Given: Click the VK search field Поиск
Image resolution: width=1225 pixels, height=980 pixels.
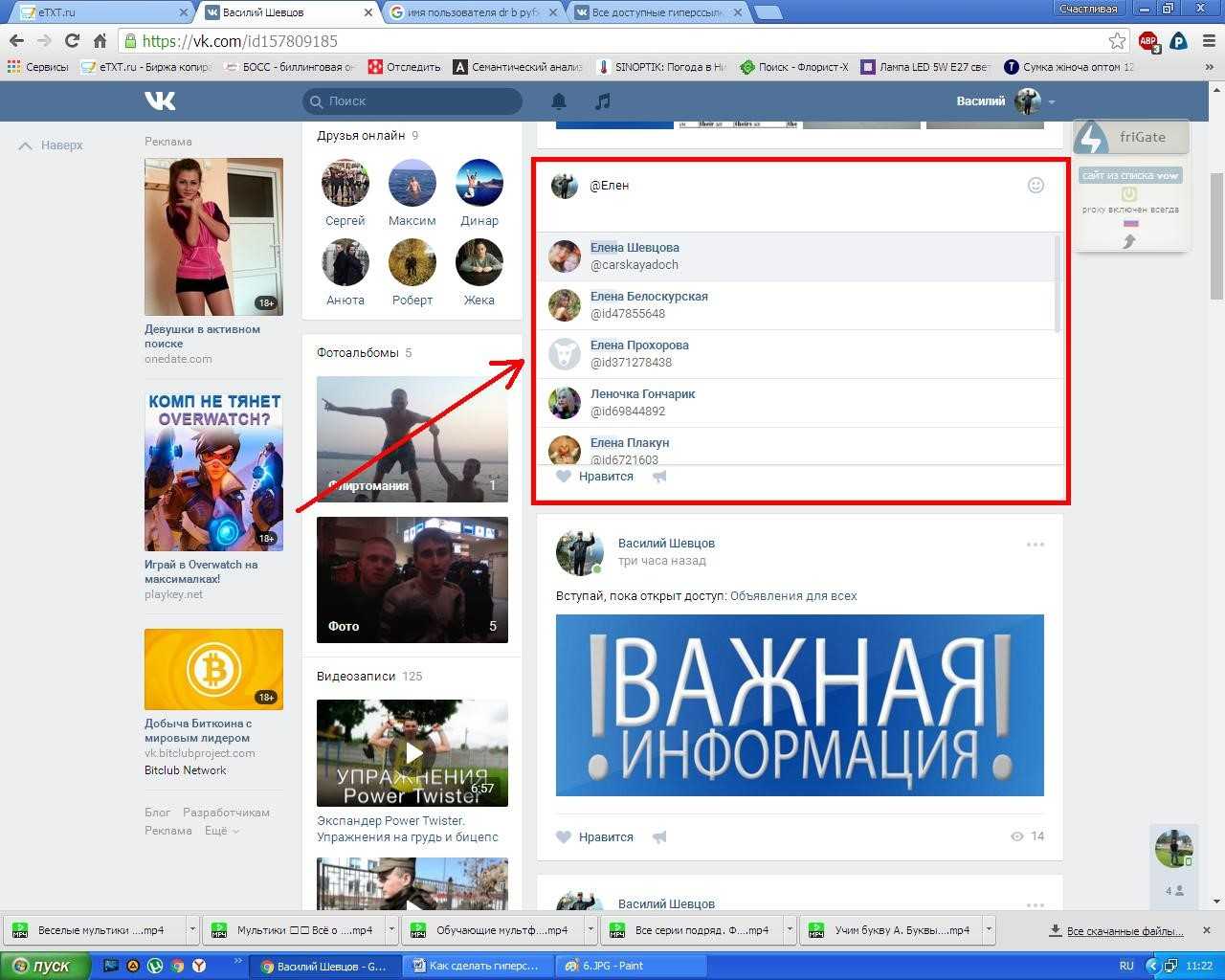Looking at the screenshot, I should pyautogui.click(x=412, y=100).
